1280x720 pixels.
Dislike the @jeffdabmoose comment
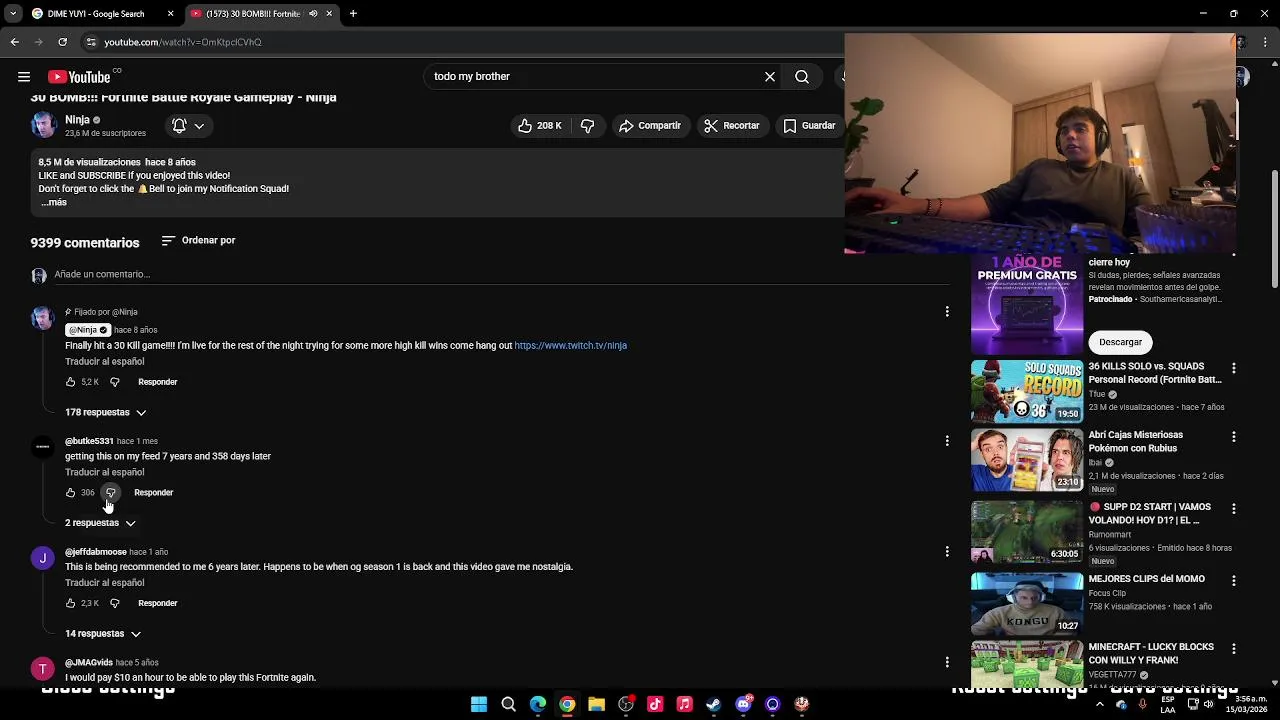[x=114, y=603]
